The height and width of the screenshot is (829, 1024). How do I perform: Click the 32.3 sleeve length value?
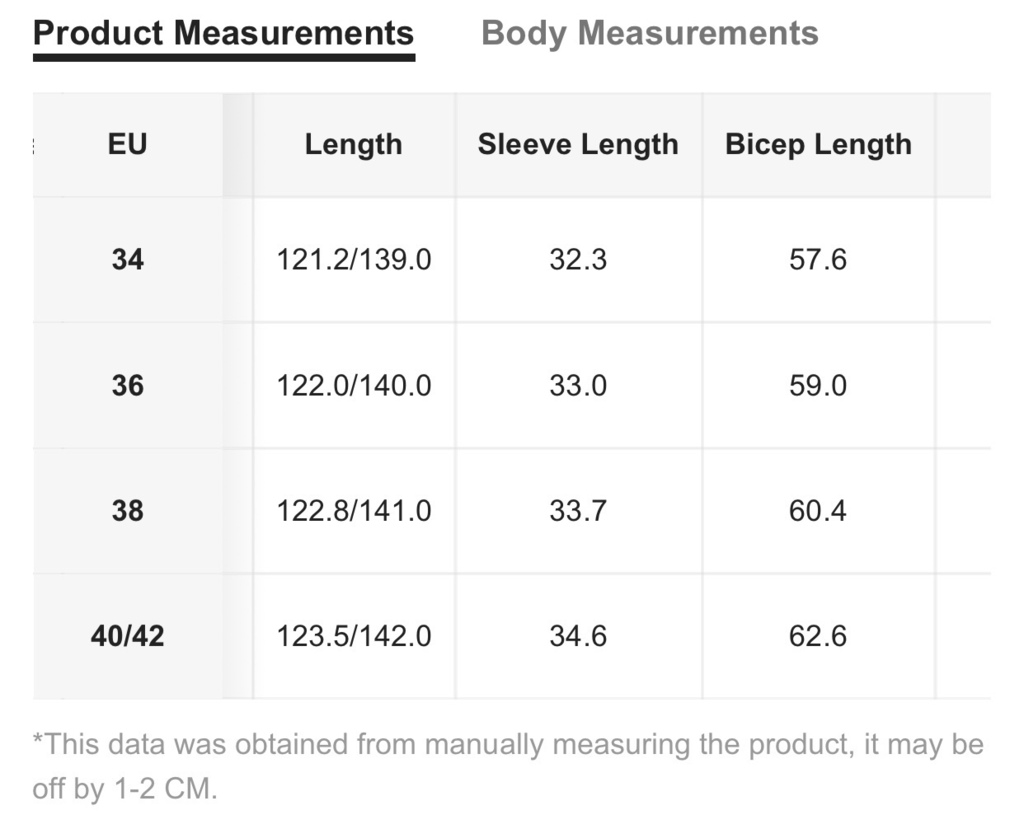[x=578, y=259]
